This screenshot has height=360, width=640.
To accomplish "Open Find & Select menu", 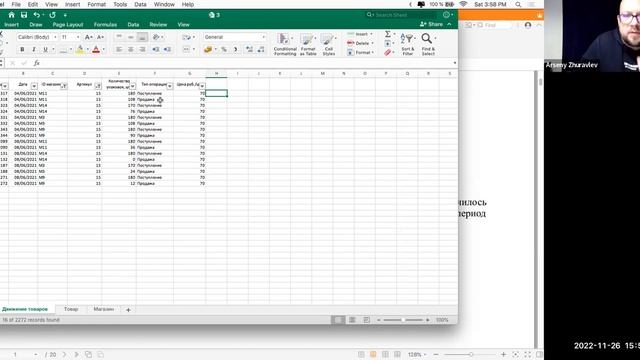I will tap(428, 44).
